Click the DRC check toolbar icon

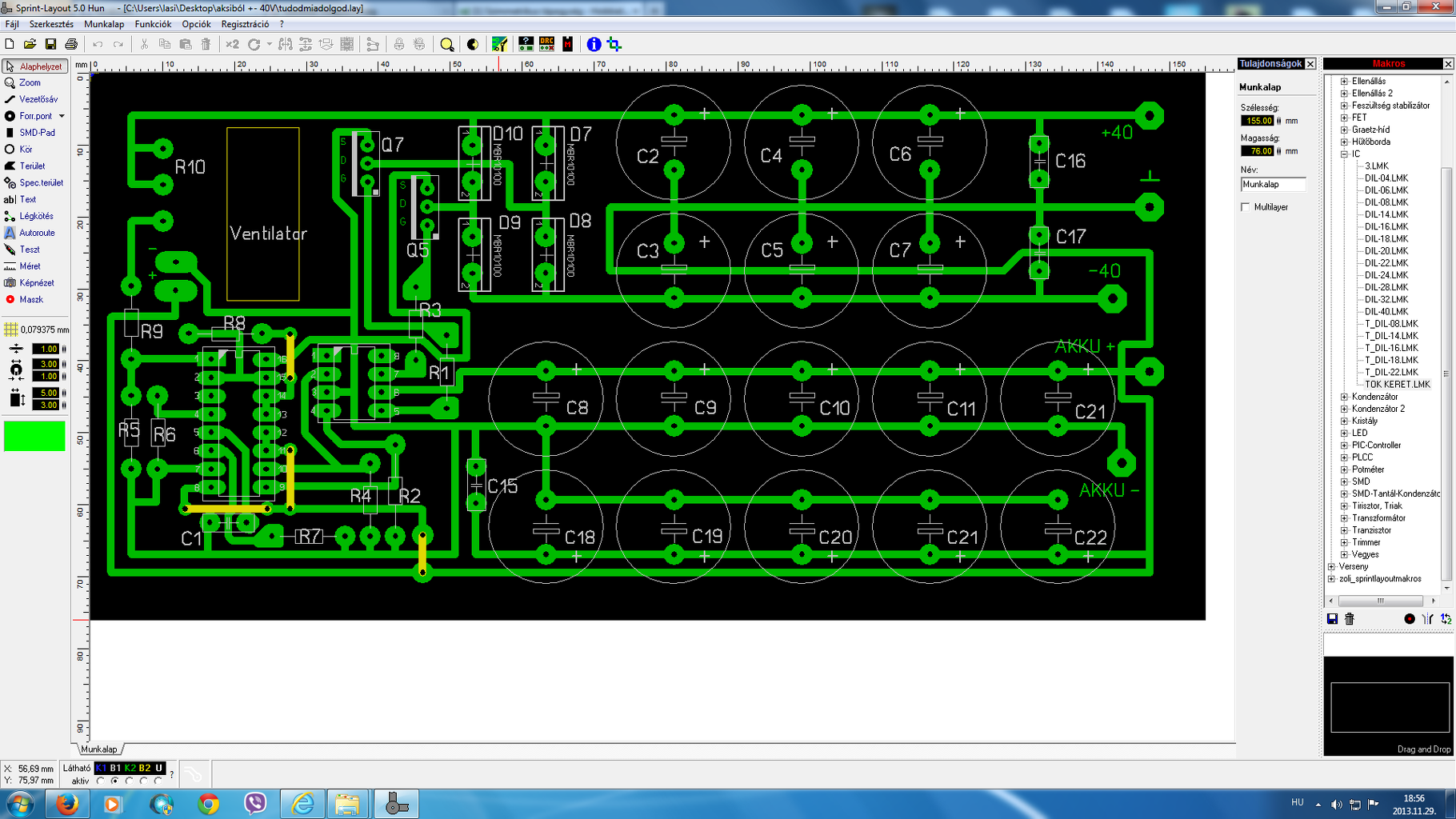[547, 44]
